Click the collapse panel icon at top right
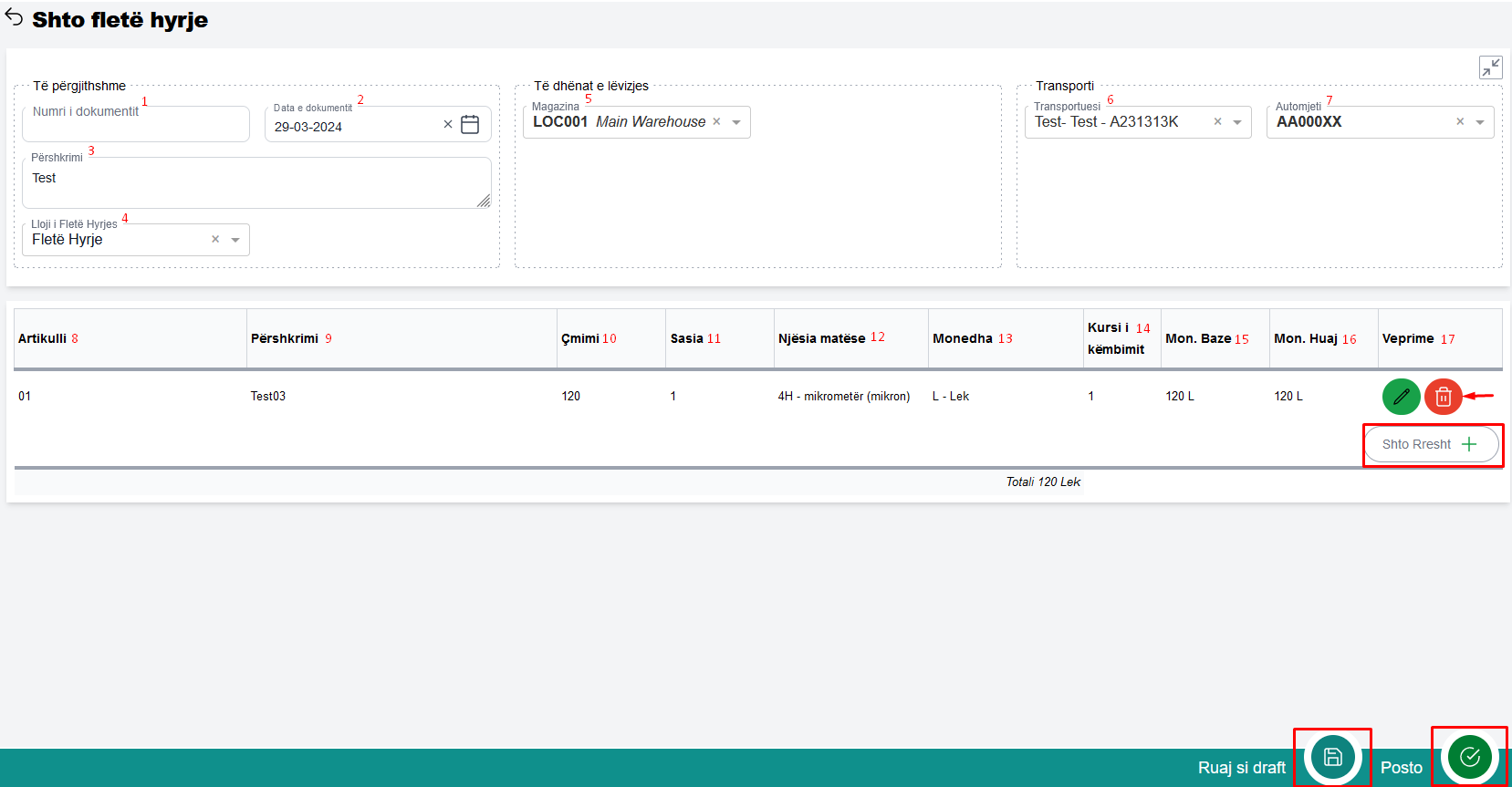The width and height of the screenshot is (1512, 787). click(1490, 67)
